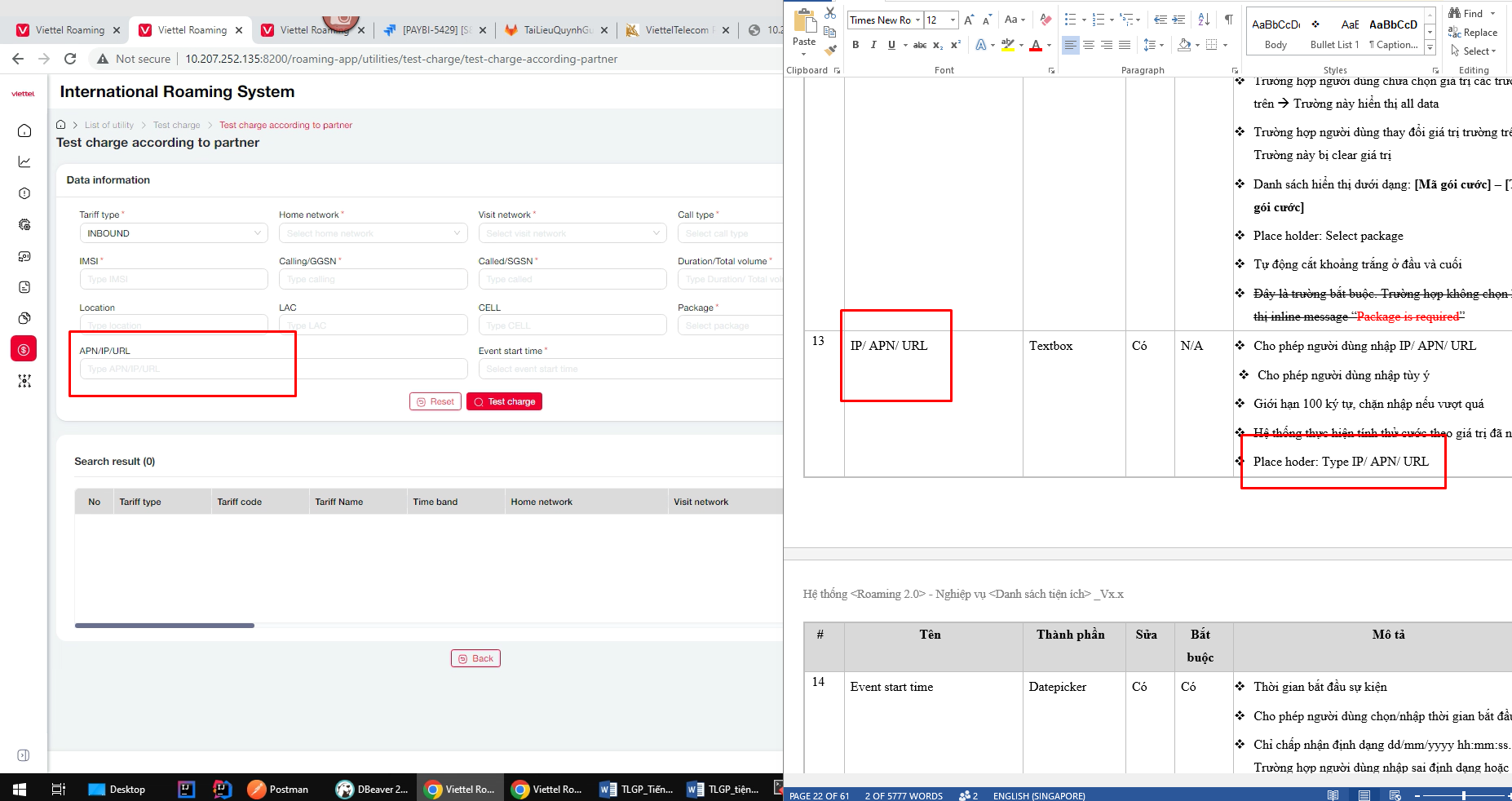Open the font size dropdown
Viewport: 1512px width, 801px height.
click(x=953, y=20)
